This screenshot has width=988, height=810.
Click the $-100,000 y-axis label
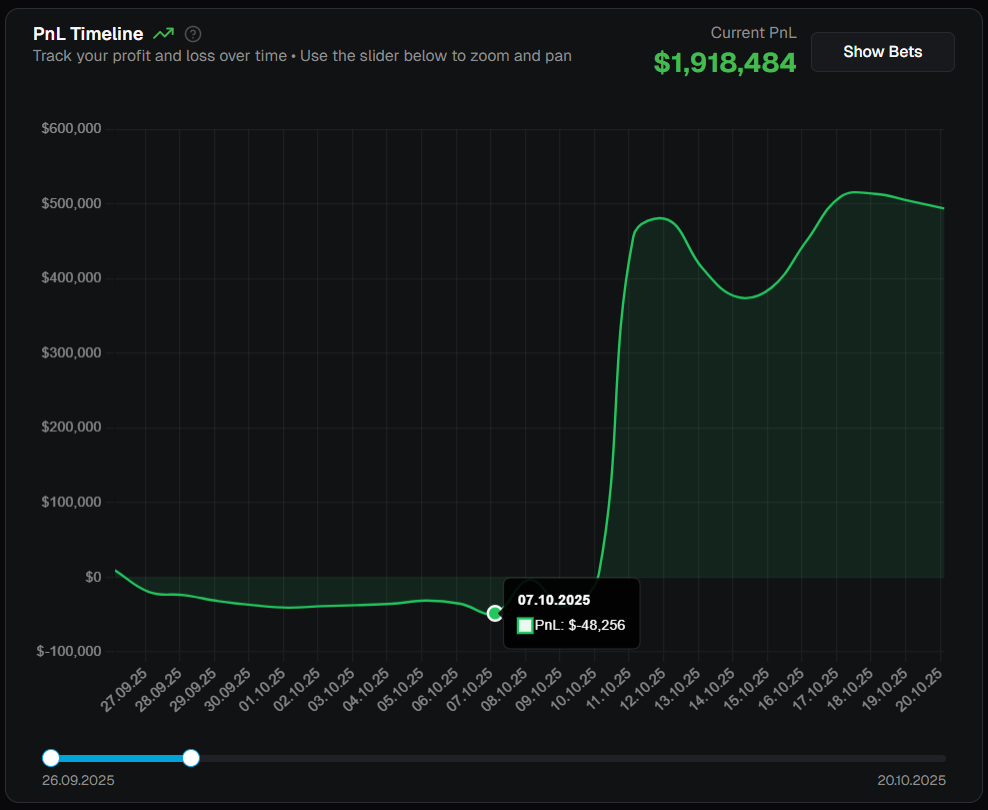pos(69,651)
